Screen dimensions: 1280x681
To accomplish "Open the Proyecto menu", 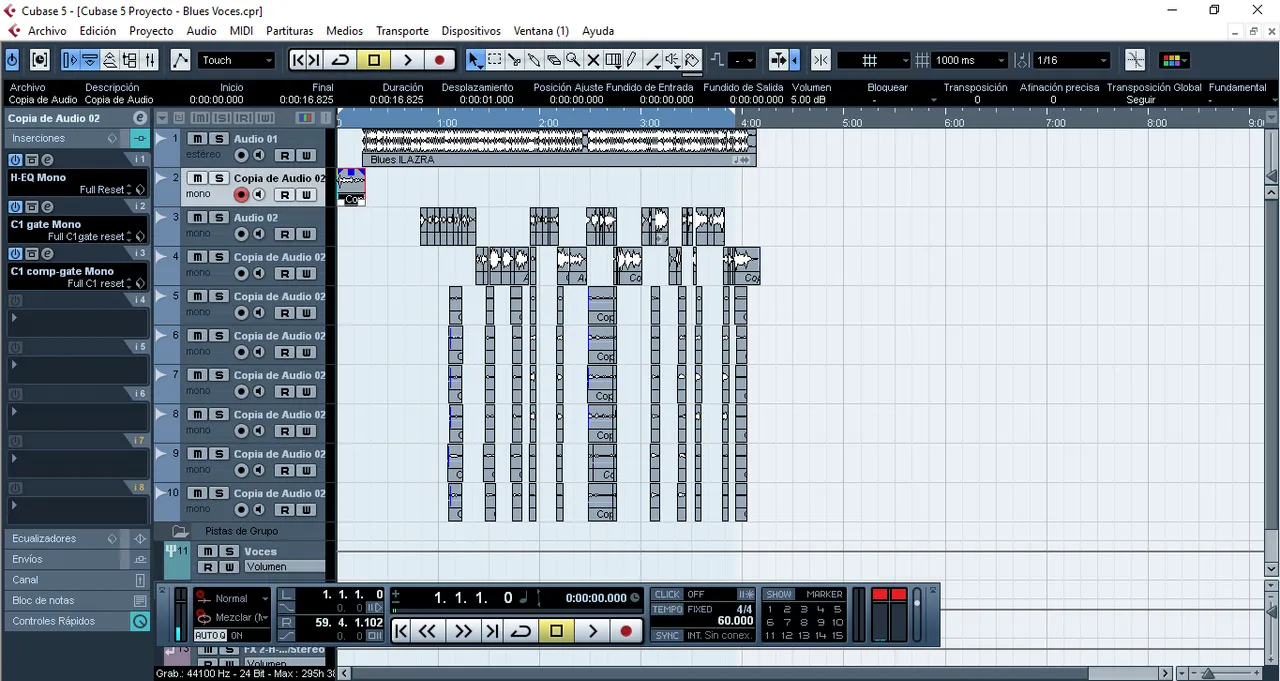I will click(151, 31).
